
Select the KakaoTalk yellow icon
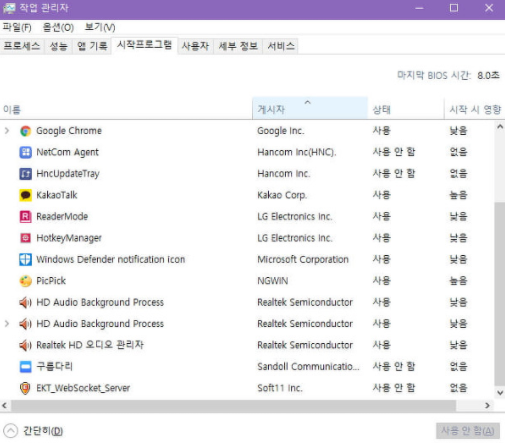pos(26,195)
